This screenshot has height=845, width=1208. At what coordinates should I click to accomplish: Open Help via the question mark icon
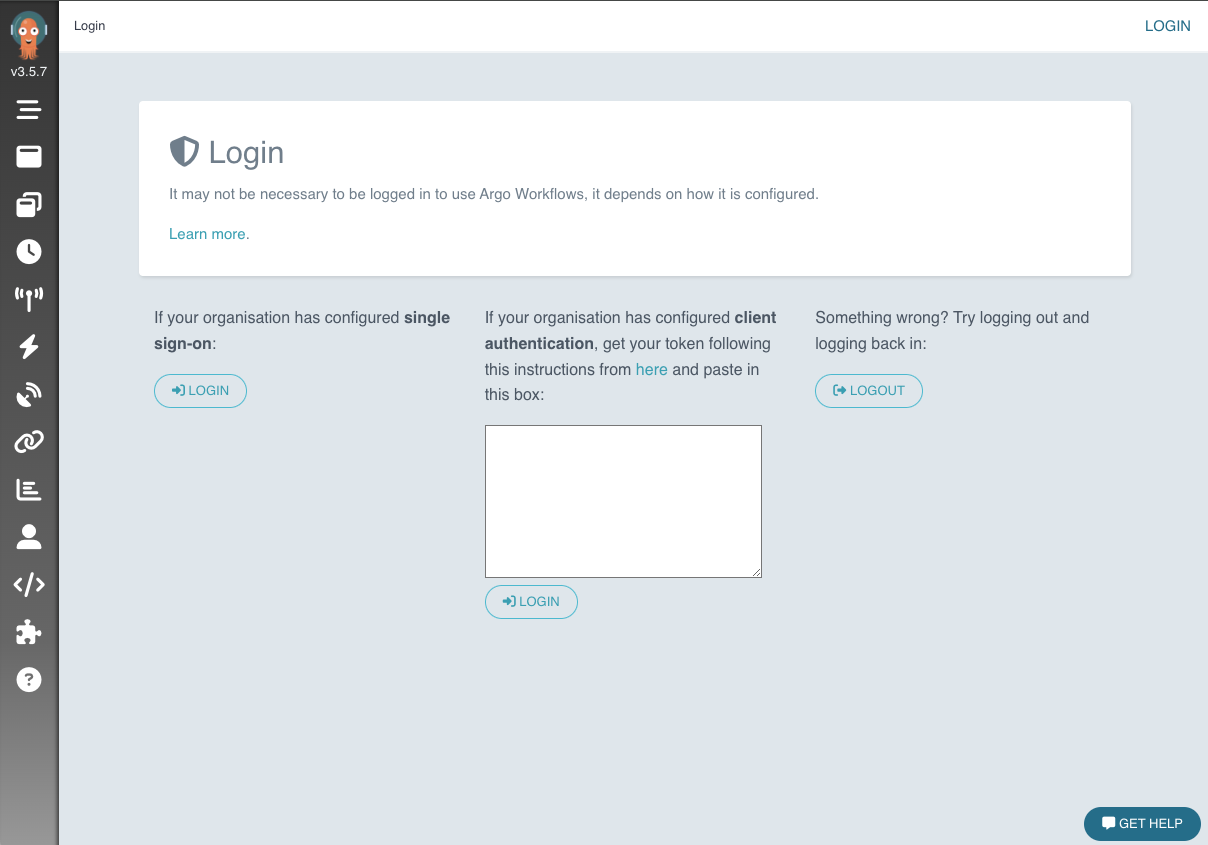tap(29, 680)
